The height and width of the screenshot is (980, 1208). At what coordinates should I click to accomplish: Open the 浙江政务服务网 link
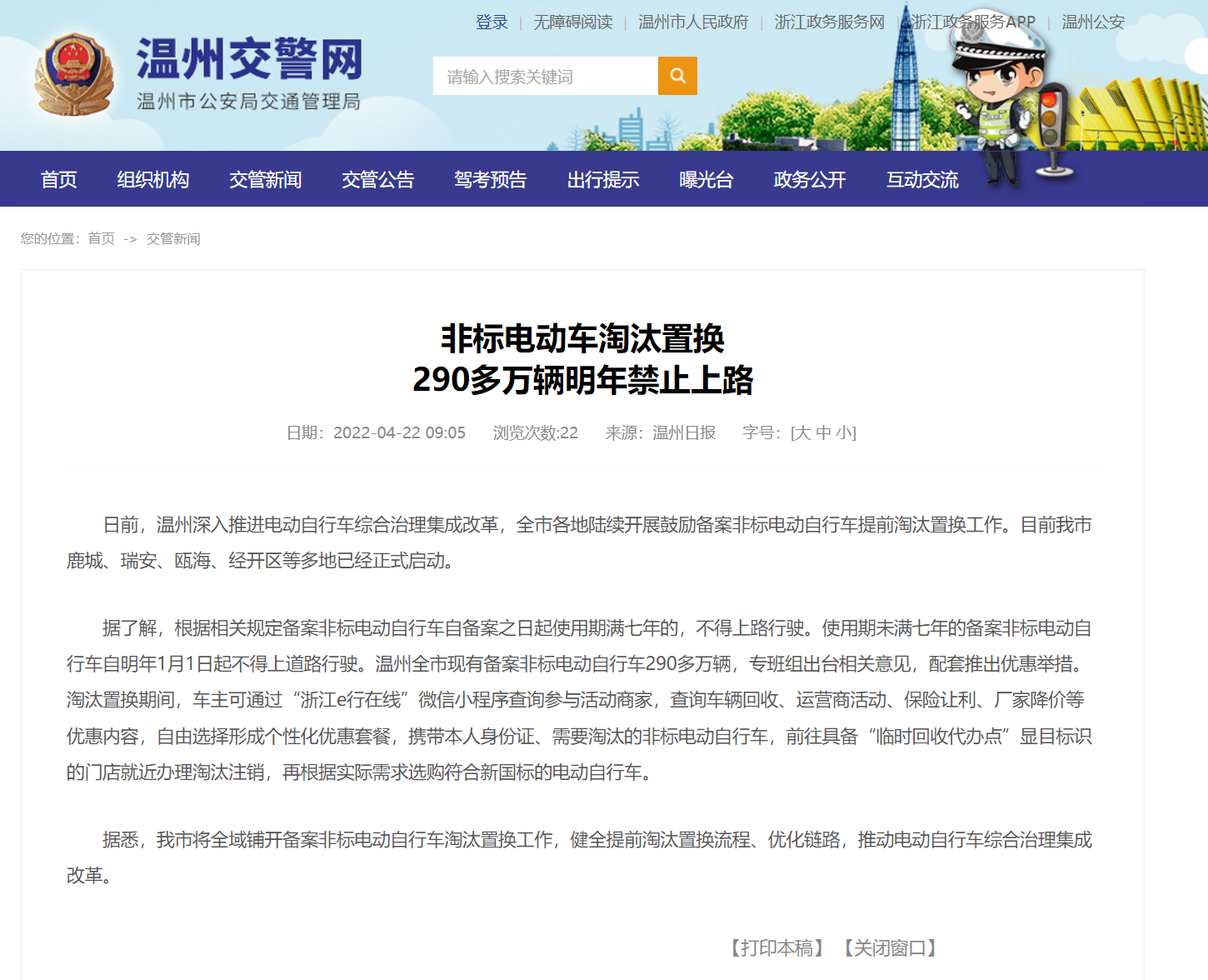coord(829,22)
